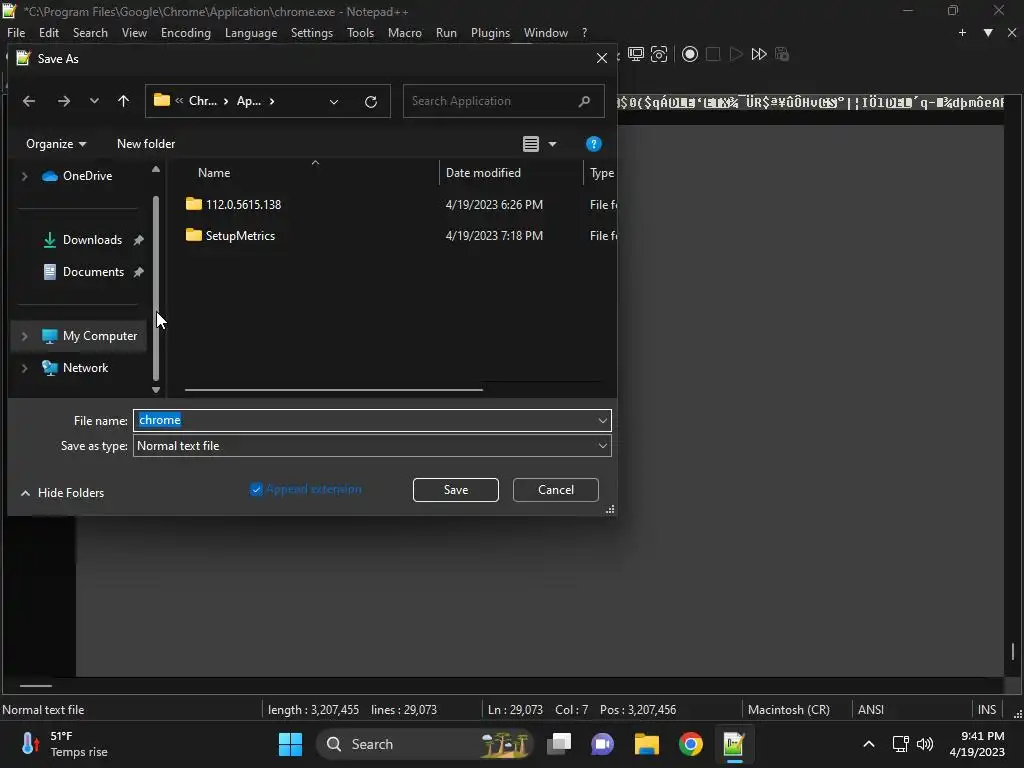Click the file list horizontal scrollbar

pyautogui.click(x=334, y=390)
